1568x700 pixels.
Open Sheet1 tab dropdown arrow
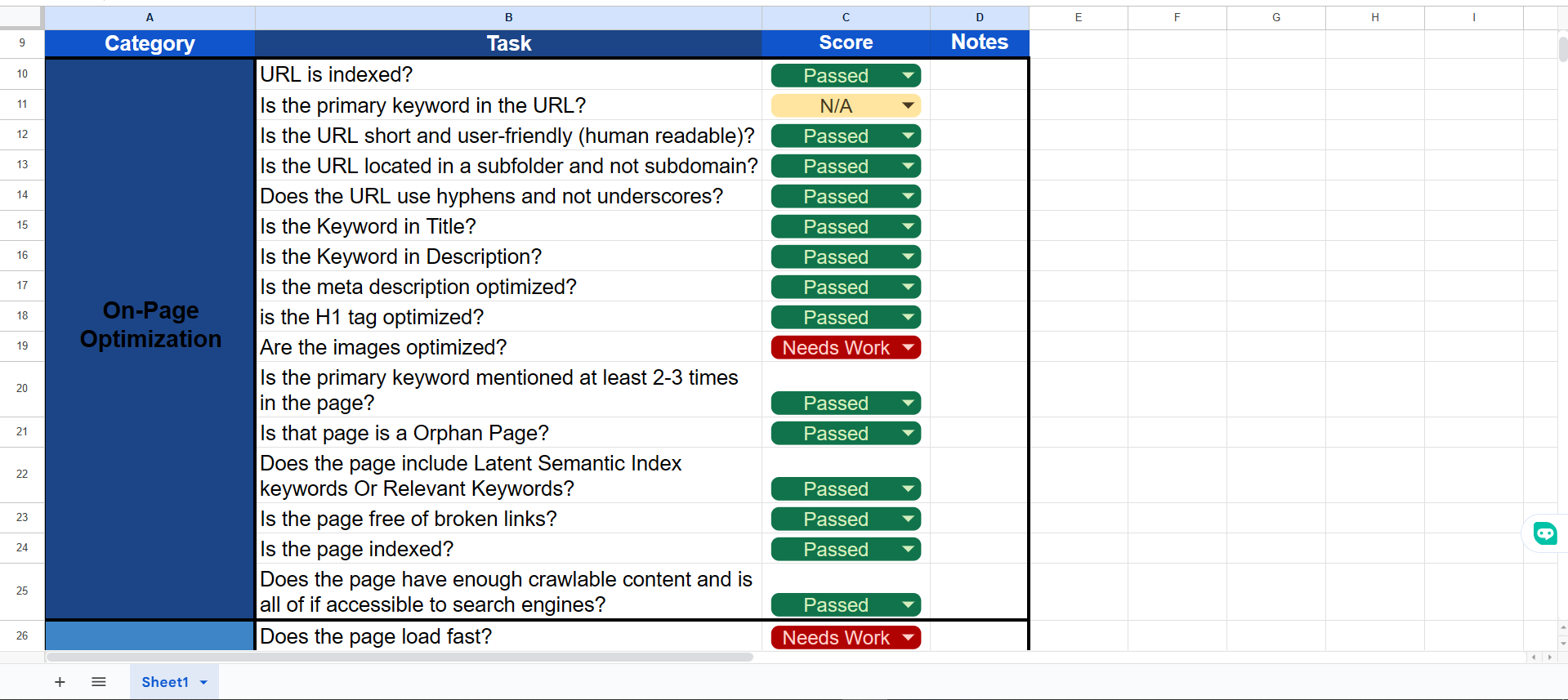[x=204, y=682]
